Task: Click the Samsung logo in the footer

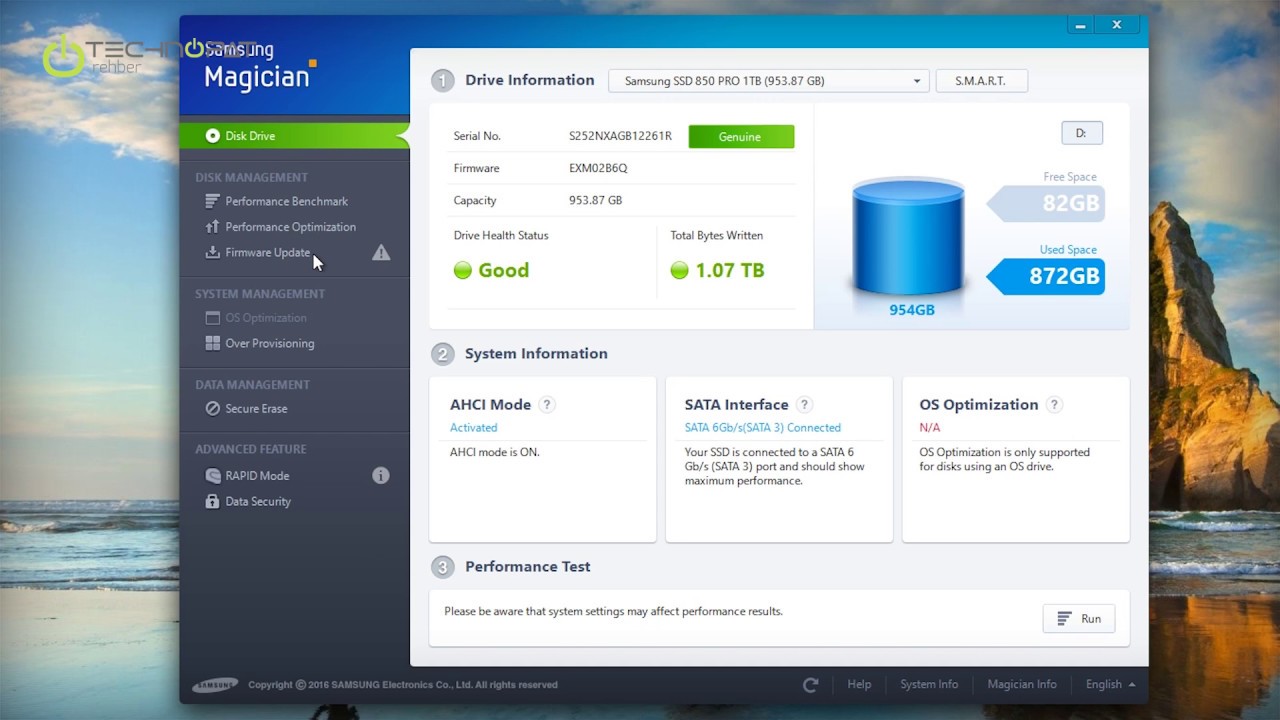Action: click(x=215, y=685)
